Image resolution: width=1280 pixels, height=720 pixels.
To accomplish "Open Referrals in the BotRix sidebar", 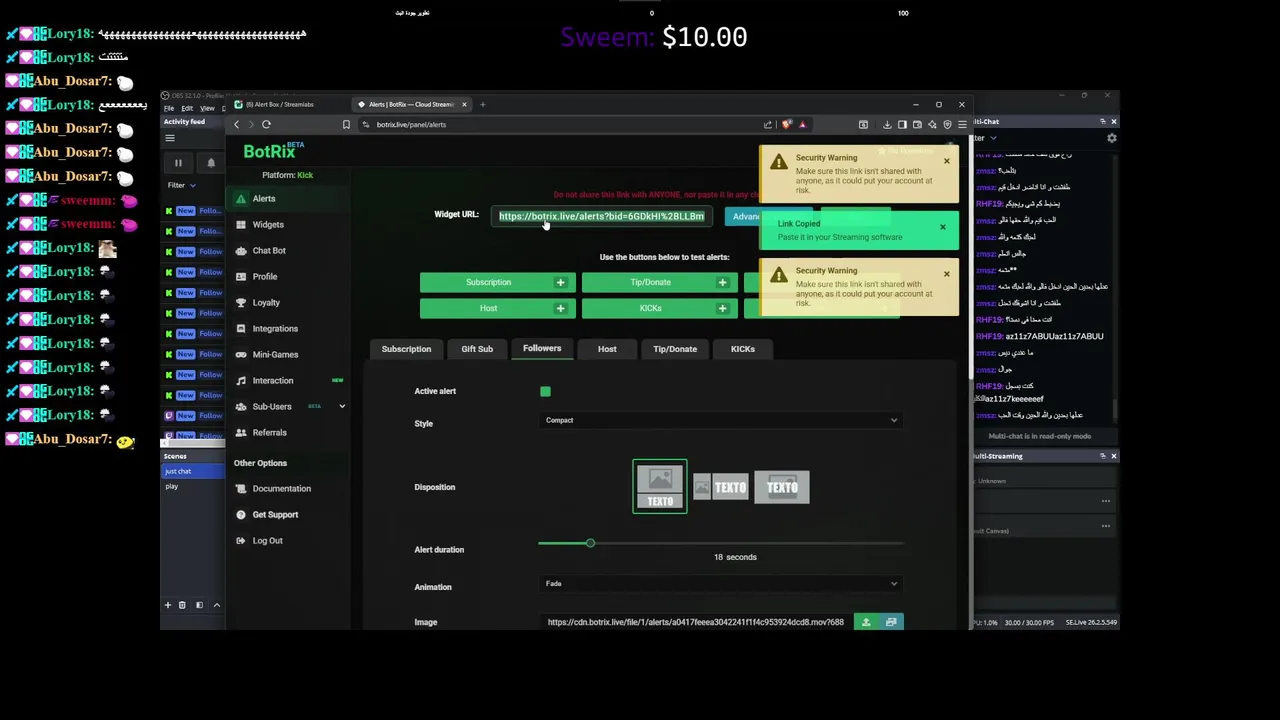I will (x=287, y=433).
